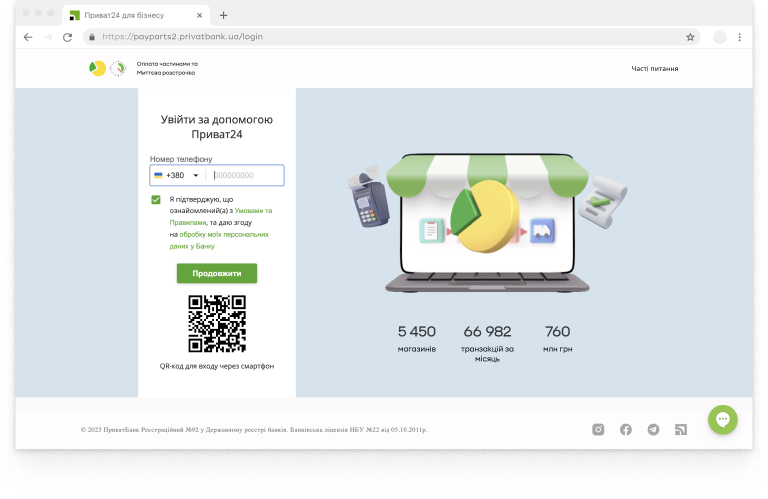The image size is (768, 499).
Task: Click the browser forward arrow
Action: (48, 37)
